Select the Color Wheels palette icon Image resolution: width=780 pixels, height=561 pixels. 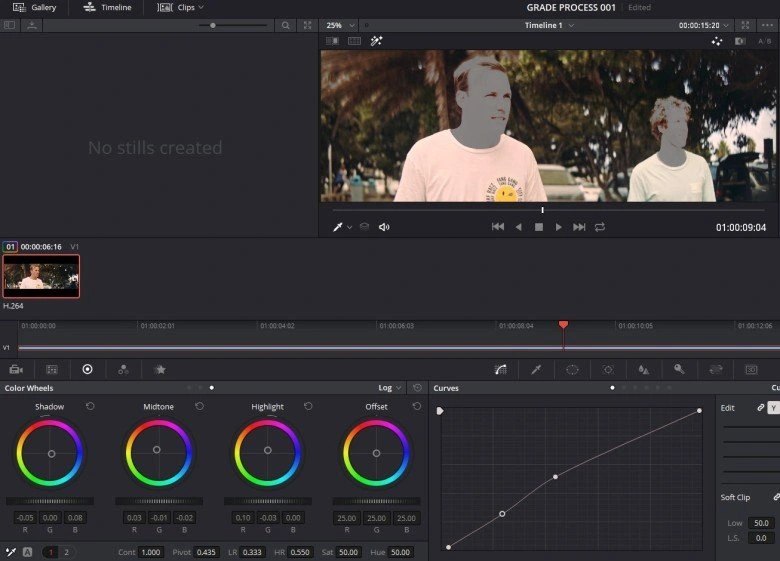tap(88, 369)
